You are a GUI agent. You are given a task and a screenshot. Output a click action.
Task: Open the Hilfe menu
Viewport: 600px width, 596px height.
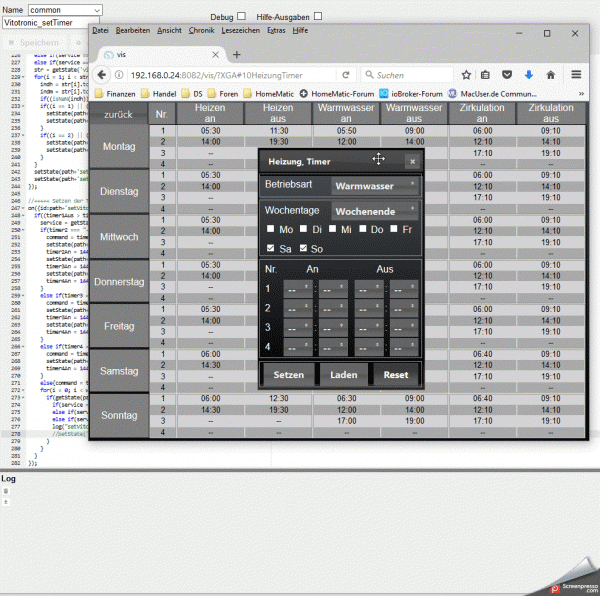pyautogui.click(x=300, y=31)
